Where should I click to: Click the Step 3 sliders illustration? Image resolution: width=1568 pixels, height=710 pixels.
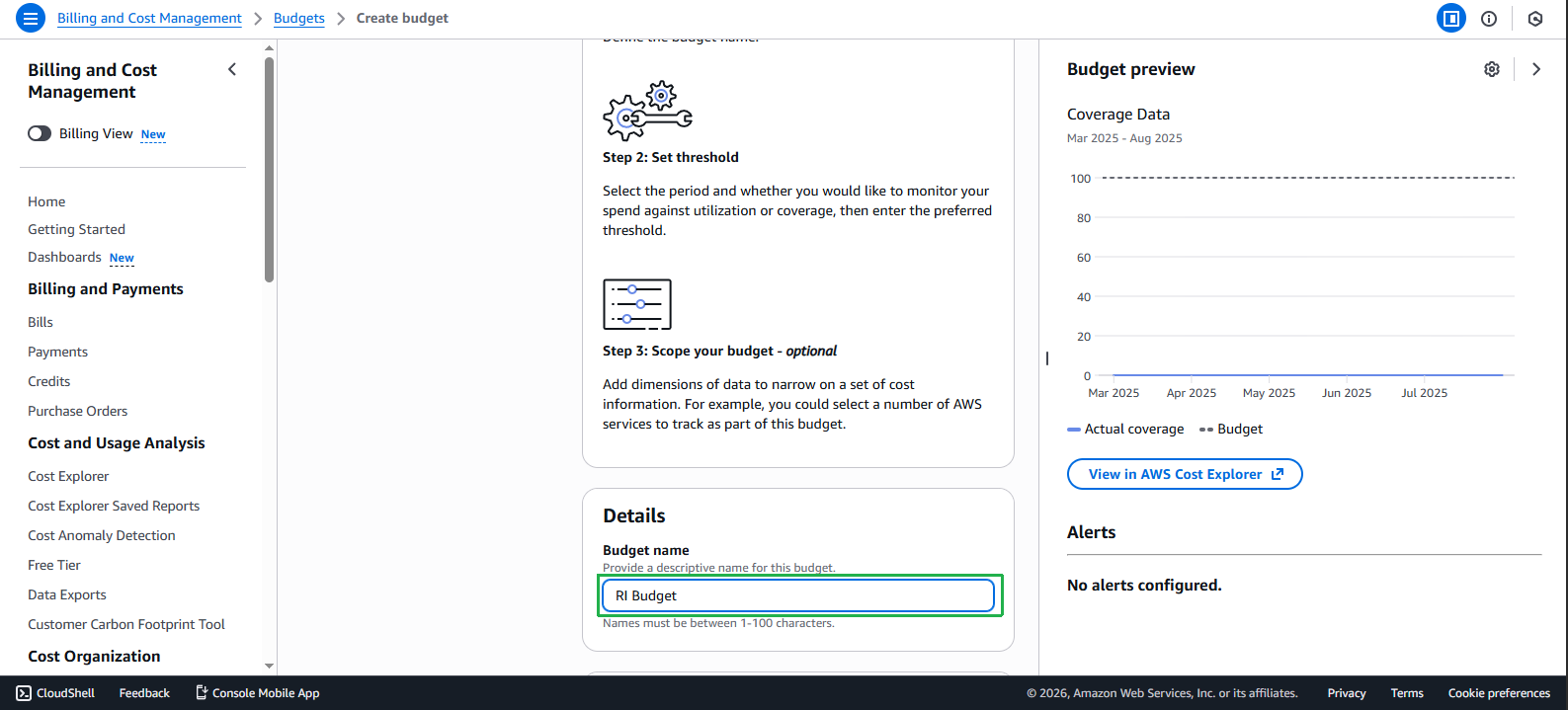click(637, 304)
